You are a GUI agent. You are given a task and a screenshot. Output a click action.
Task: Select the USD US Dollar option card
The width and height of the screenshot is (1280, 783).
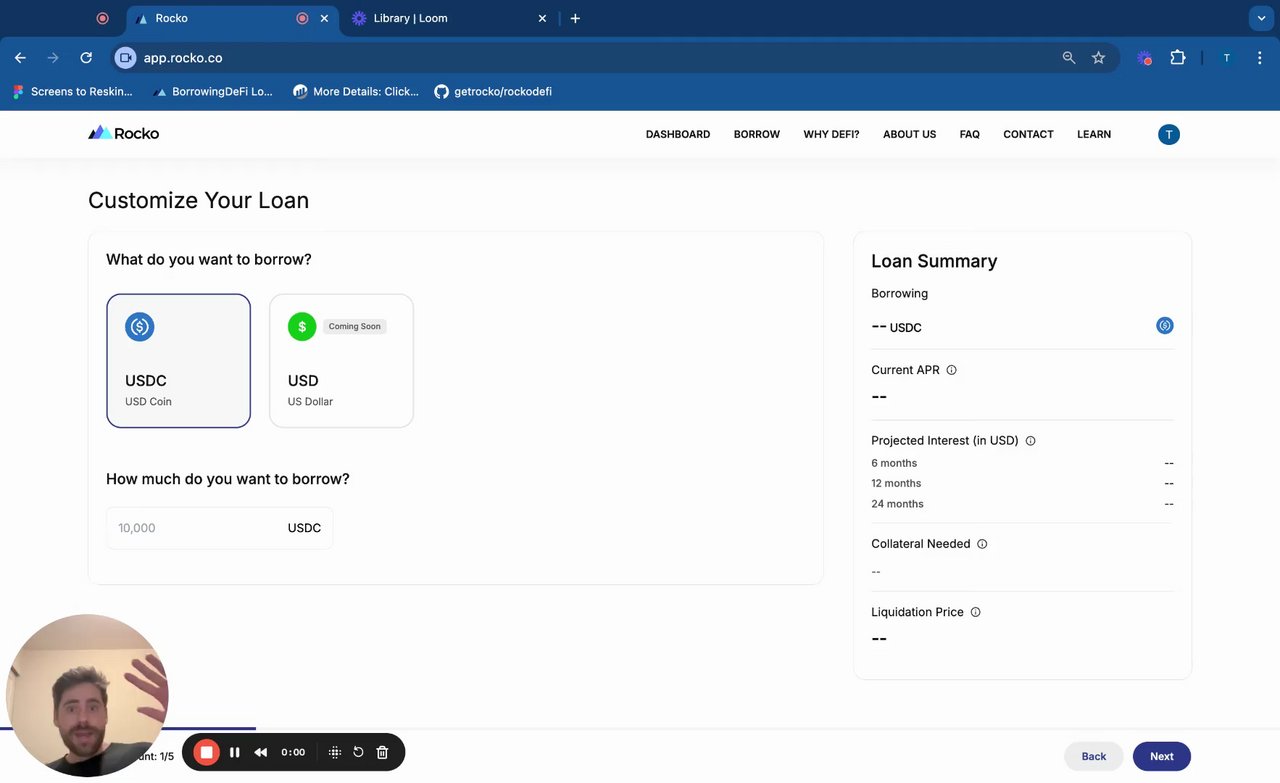[341, 361]
